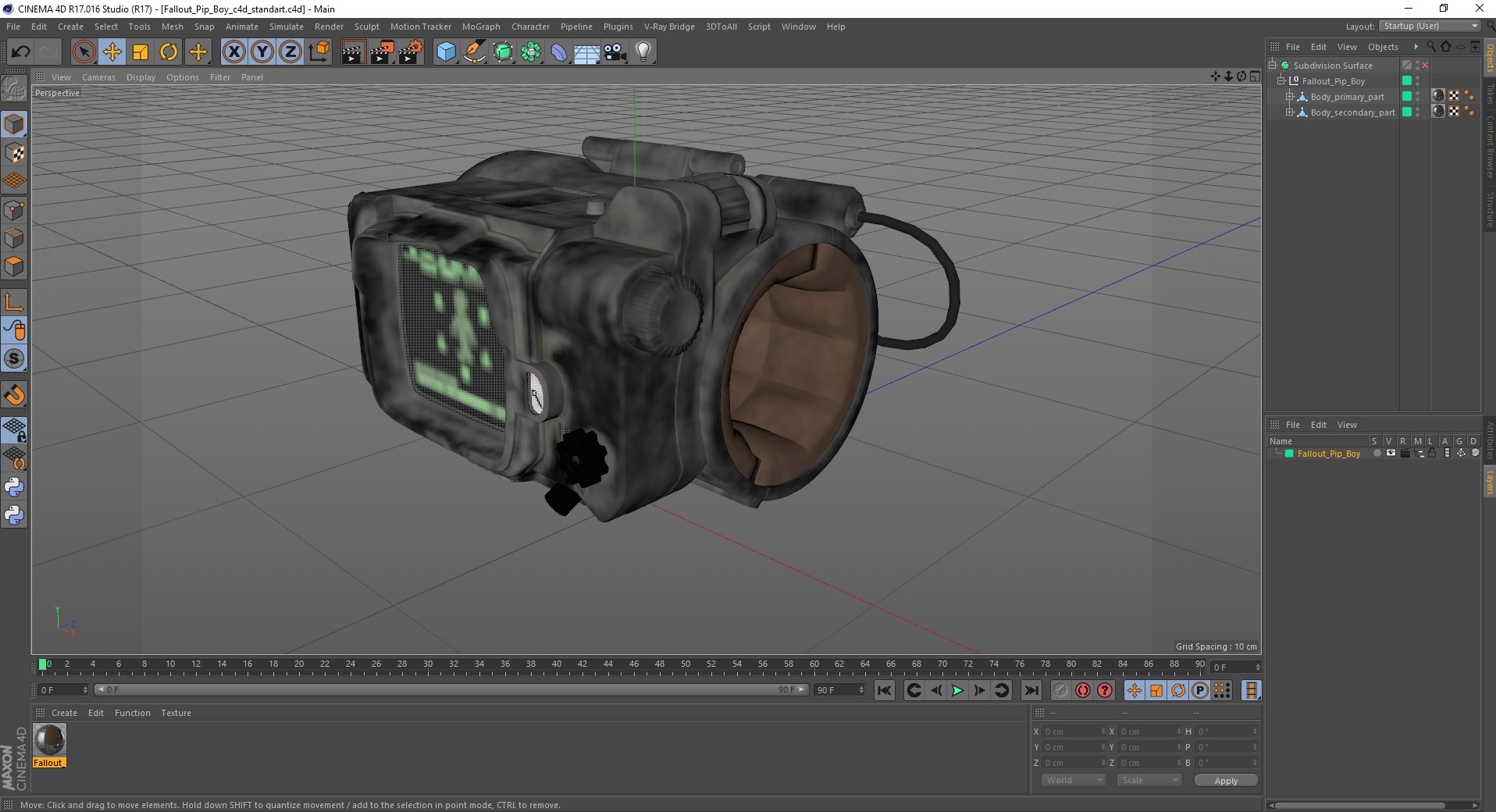Add a Light object

click(643, 52)
